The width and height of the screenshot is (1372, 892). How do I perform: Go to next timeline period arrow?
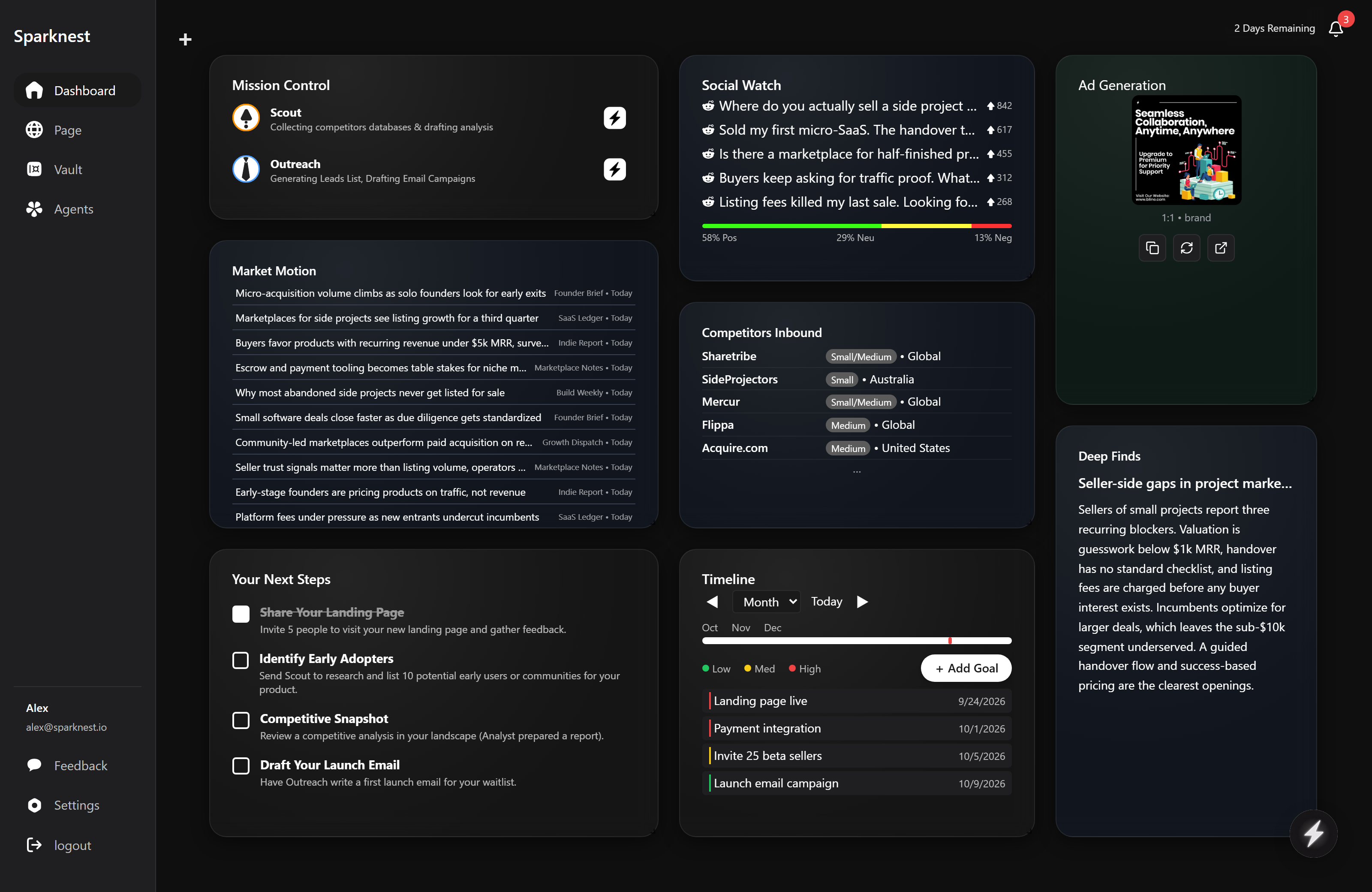[x=862, y=602]
